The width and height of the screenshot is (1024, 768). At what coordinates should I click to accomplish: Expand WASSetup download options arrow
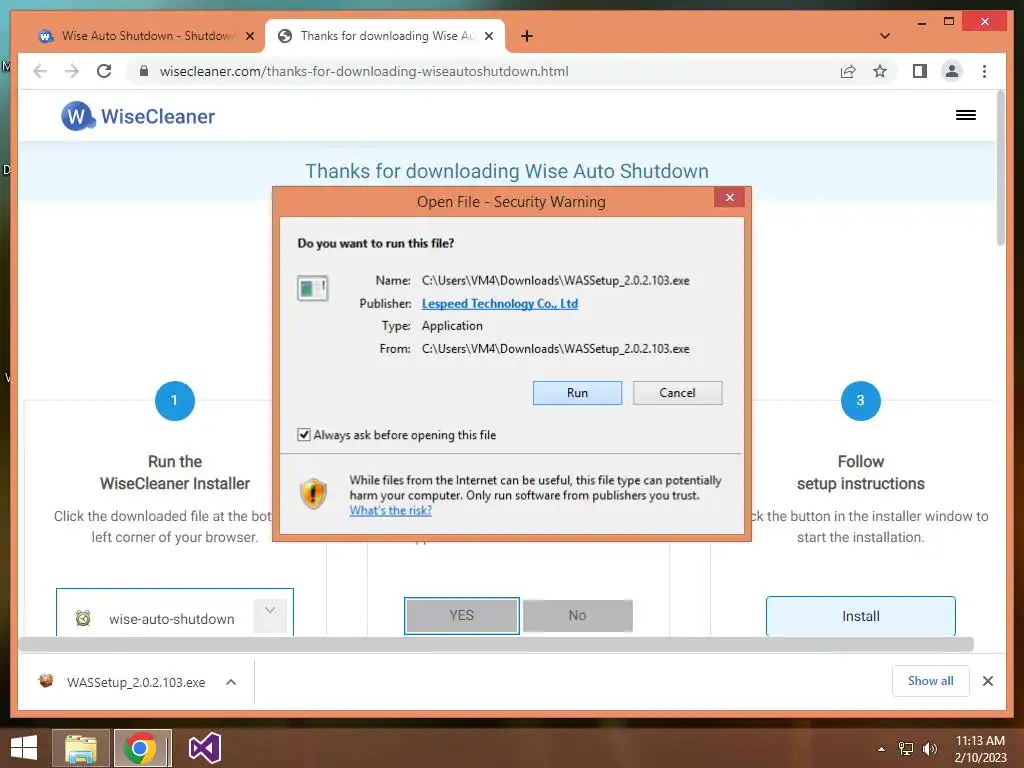click(231, 682)
